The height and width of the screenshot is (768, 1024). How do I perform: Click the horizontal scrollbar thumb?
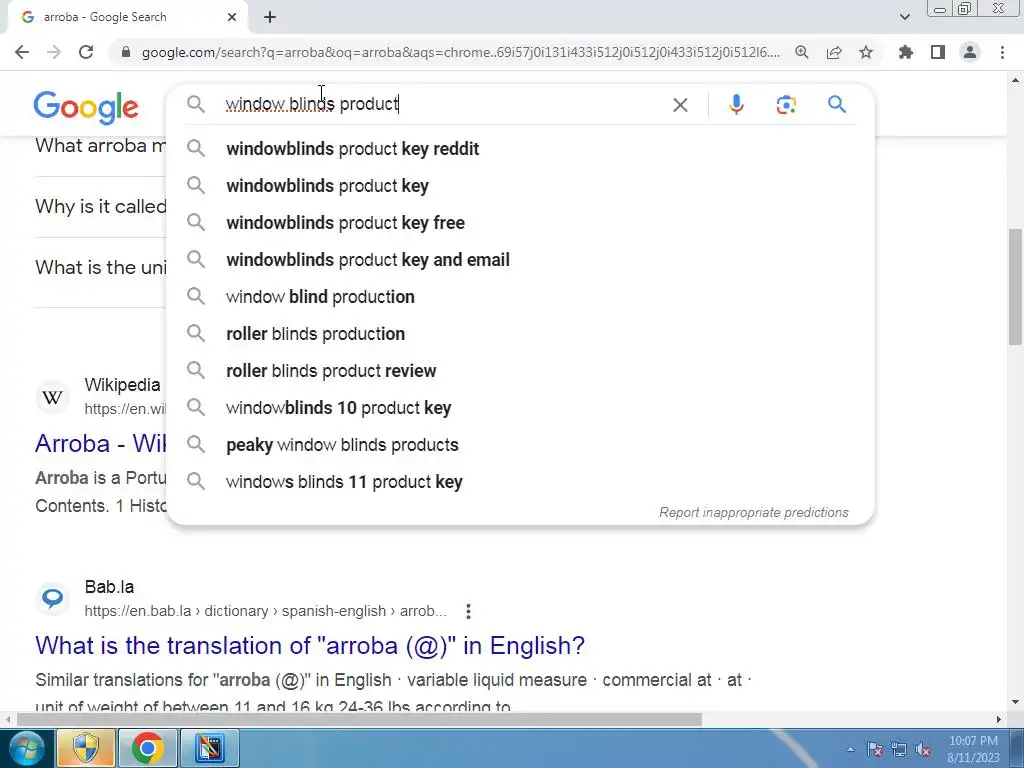(359, 719)
